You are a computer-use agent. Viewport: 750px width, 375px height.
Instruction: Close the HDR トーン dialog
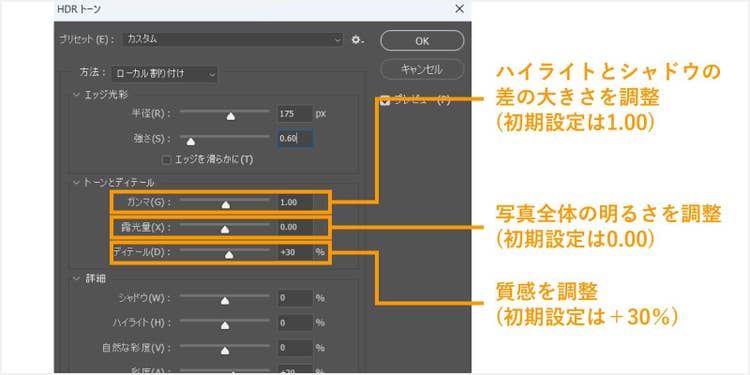[x=459, y=9]
